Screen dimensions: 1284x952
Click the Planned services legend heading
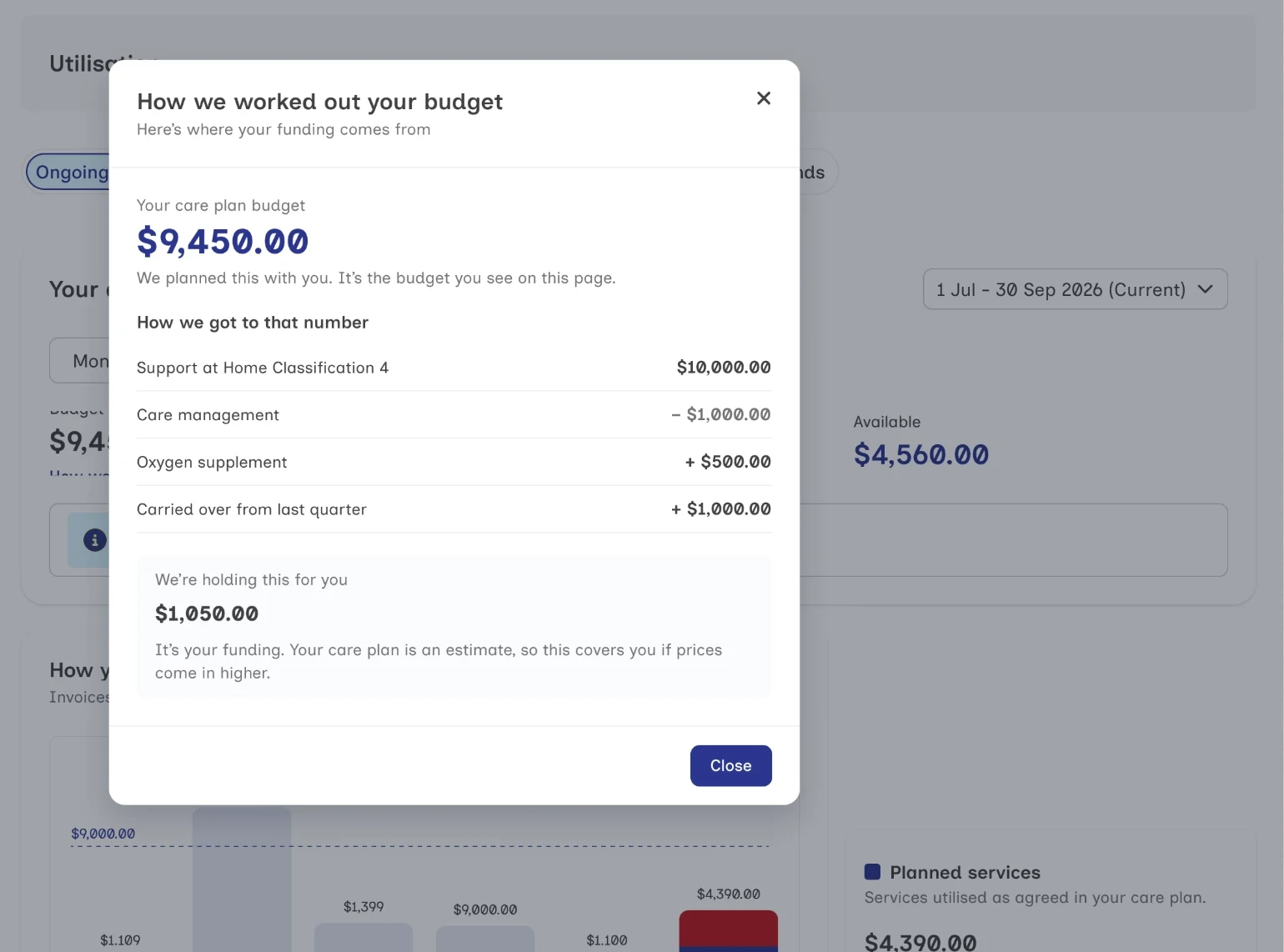click(x=965, y=873)
